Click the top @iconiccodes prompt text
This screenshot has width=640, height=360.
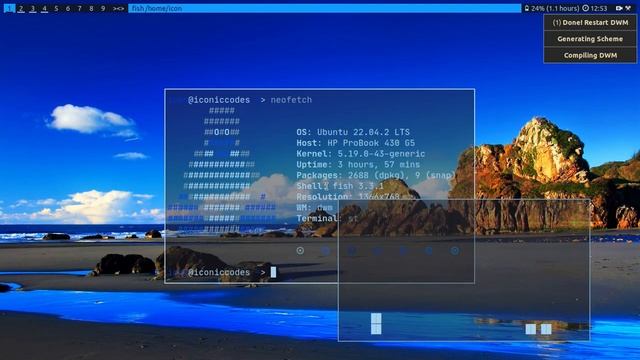(x=219, y=100)
